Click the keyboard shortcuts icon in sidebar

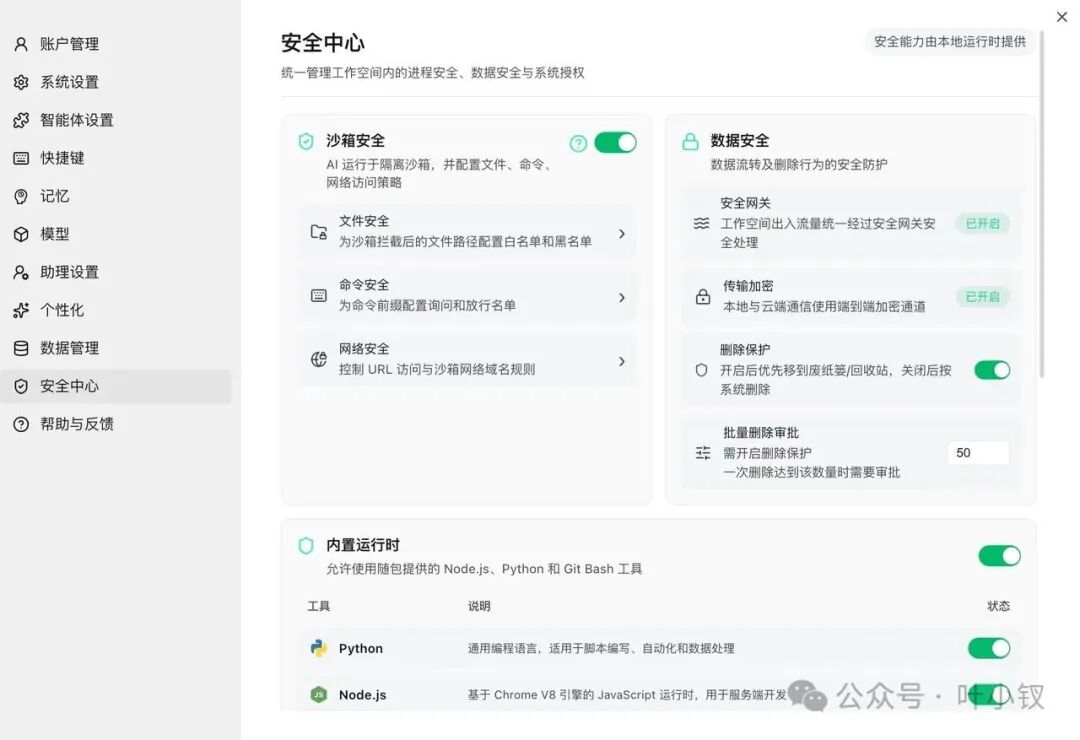tap(21, 158)
